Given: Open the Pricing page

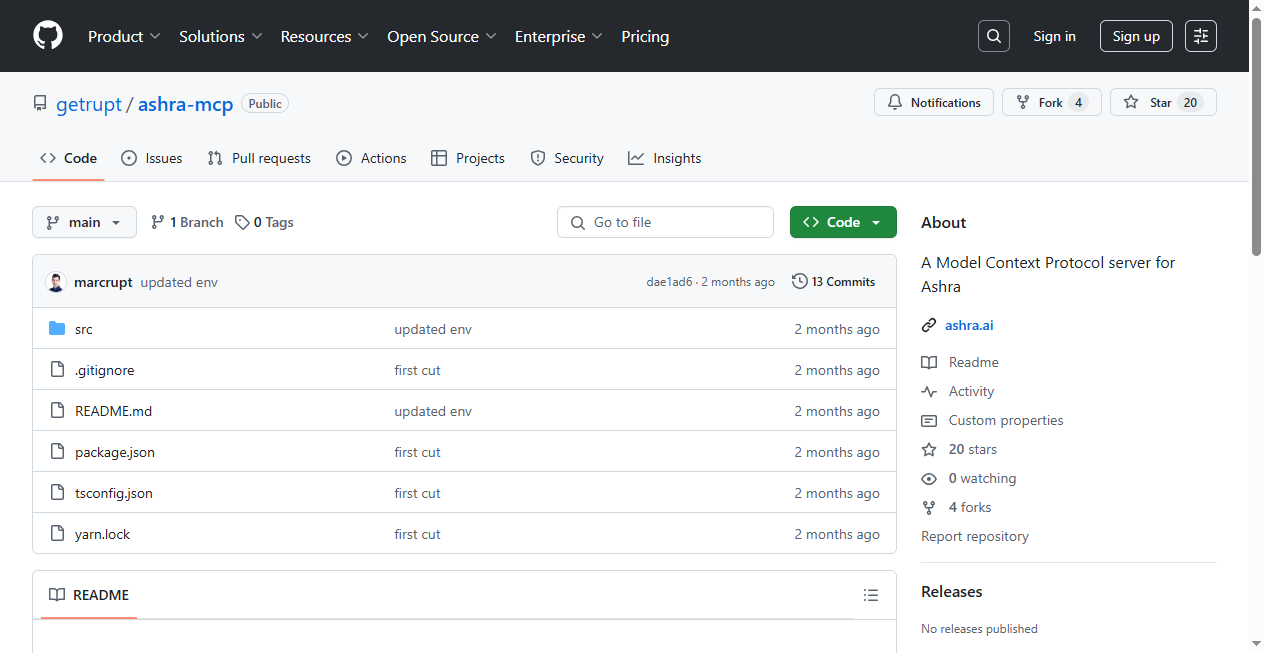Looking at the screenshot, I should point(645,36).
